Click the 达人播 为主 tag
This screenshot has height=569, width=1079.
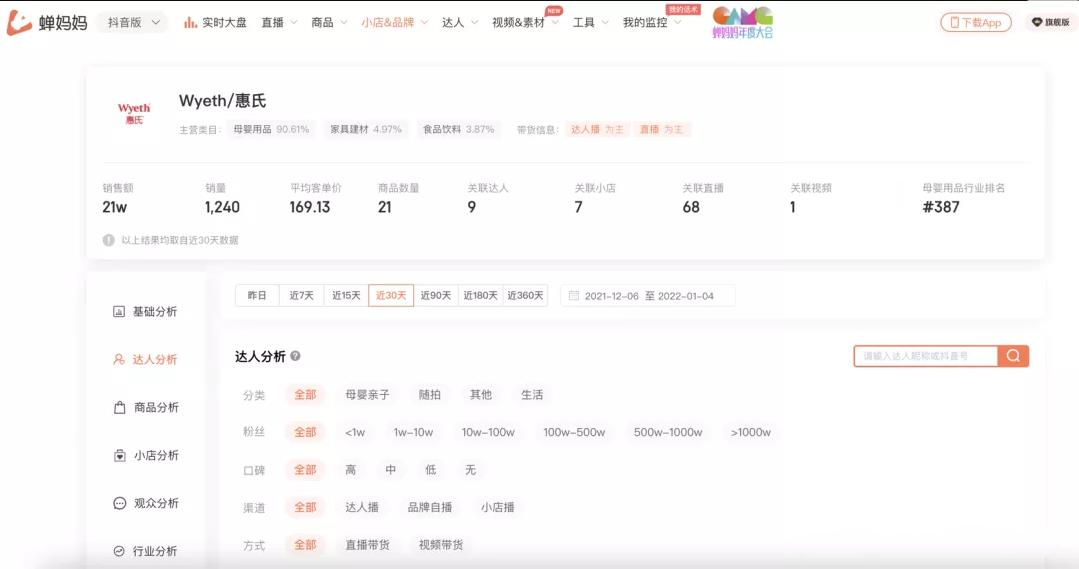(597, 129)
